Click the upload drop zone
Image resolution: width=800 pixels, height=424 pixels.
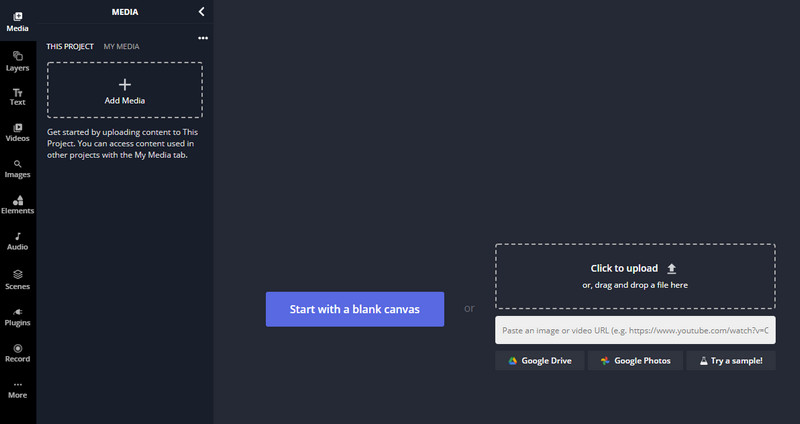point(634,275)
